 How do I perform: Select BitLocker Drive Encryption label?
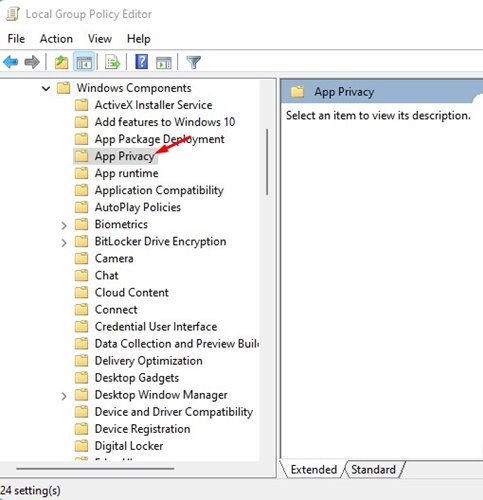tap(160, 241)
